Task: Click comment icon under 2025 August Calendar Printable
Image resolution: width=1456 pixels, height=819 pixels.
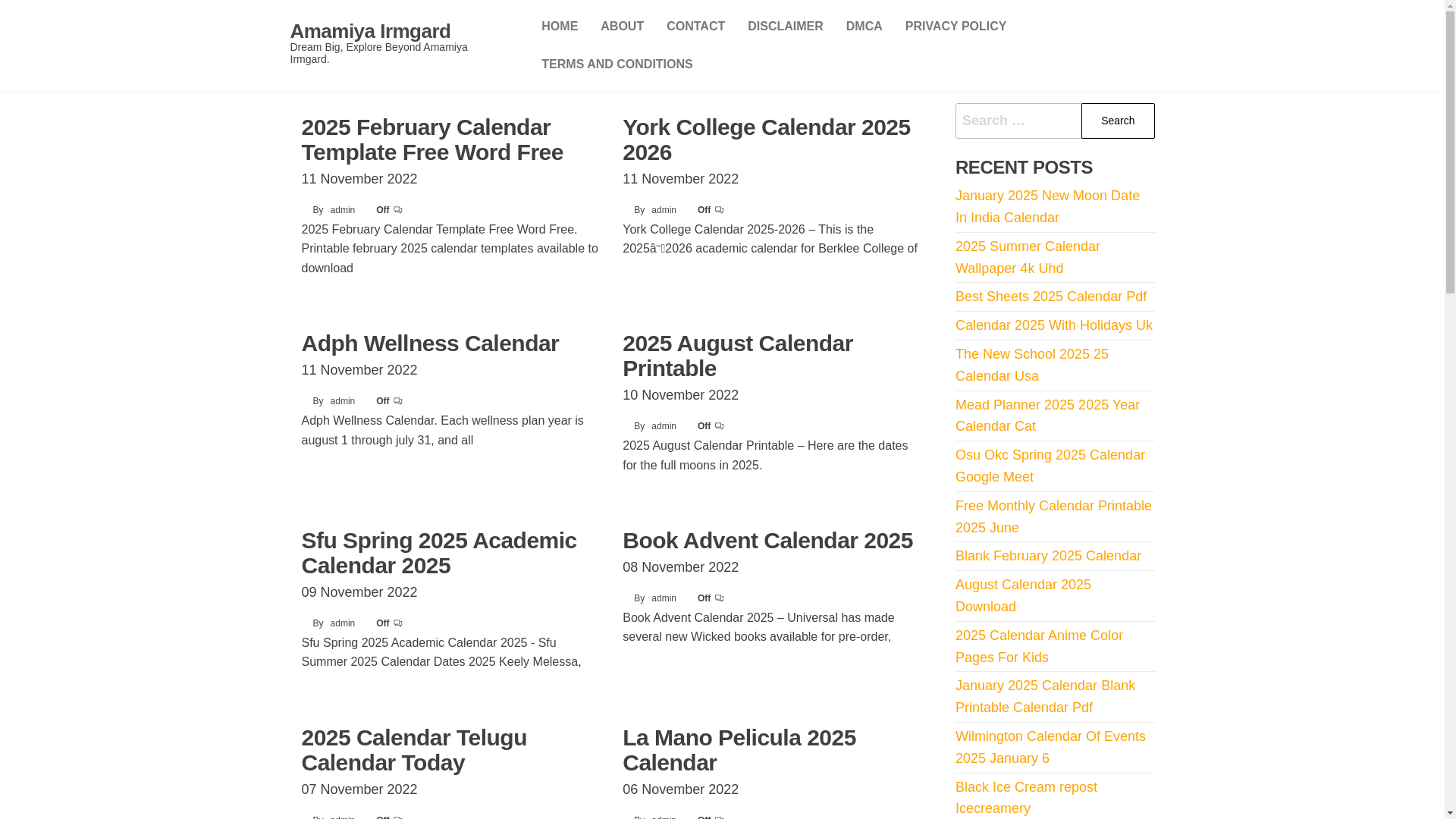Action: (x=720, y=426)
